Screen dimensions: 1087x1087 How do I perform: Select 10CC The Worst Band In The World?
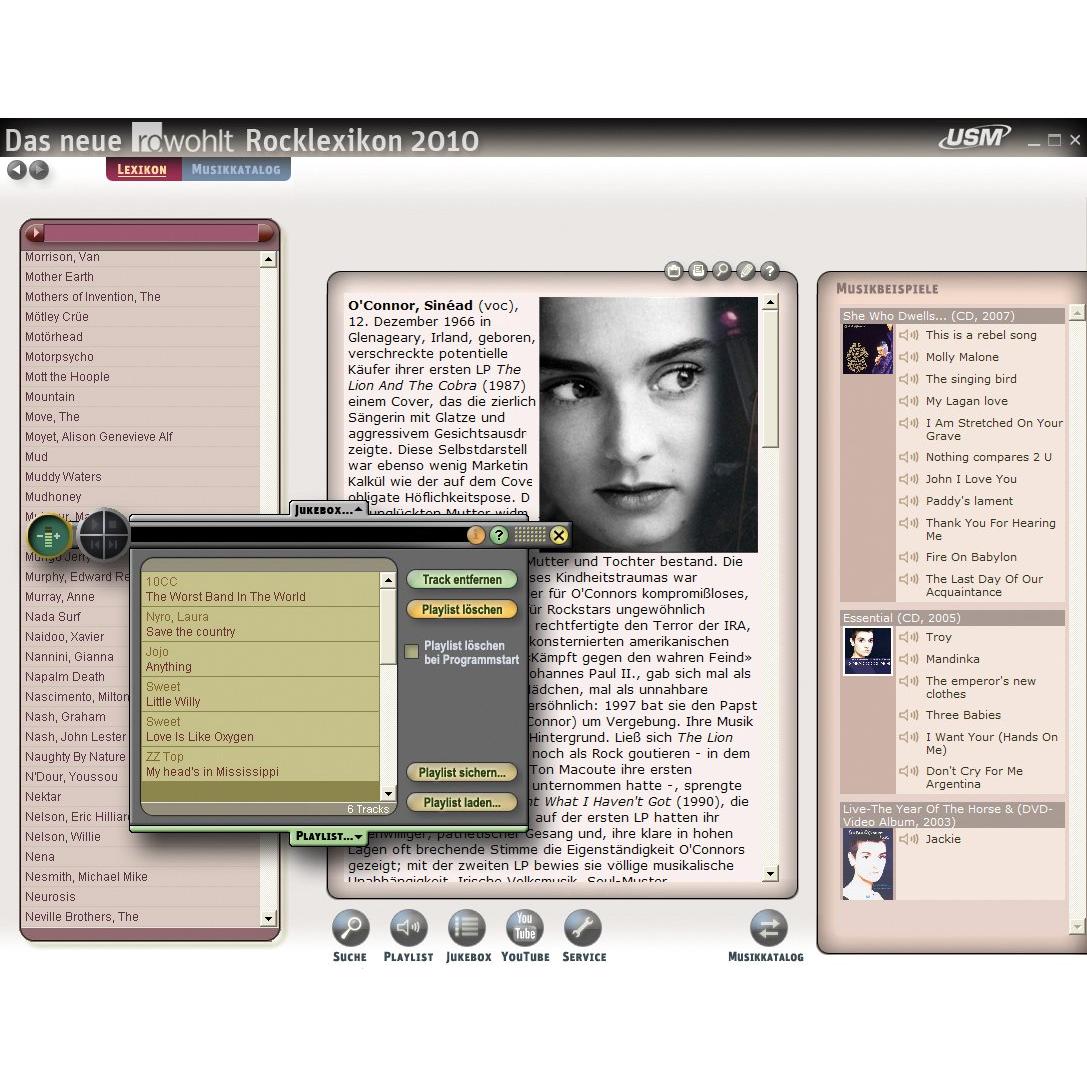[261, 589]
